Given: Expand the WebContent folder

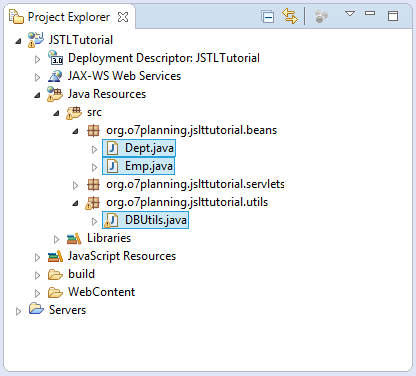Looking at the screenshot, I should point(37,293).
